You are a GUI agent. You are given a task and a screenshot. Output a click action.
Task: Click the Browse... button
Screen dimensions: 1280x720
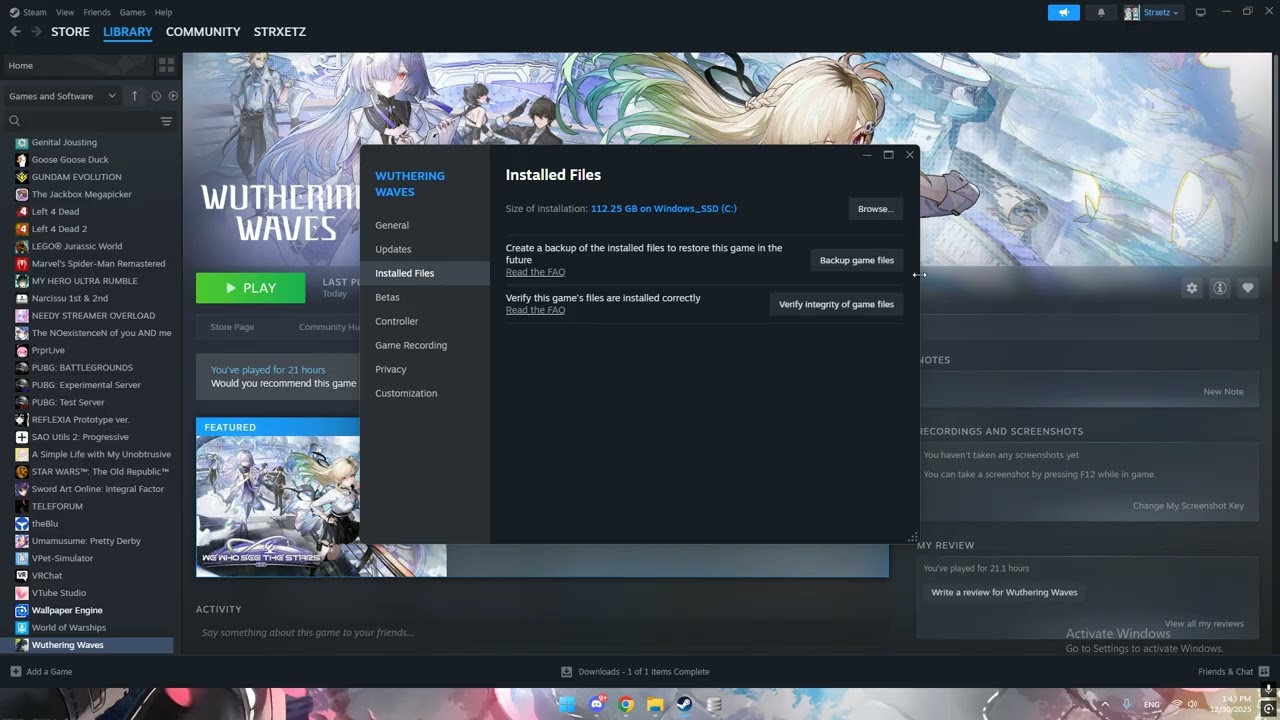[x=875, y=209]
